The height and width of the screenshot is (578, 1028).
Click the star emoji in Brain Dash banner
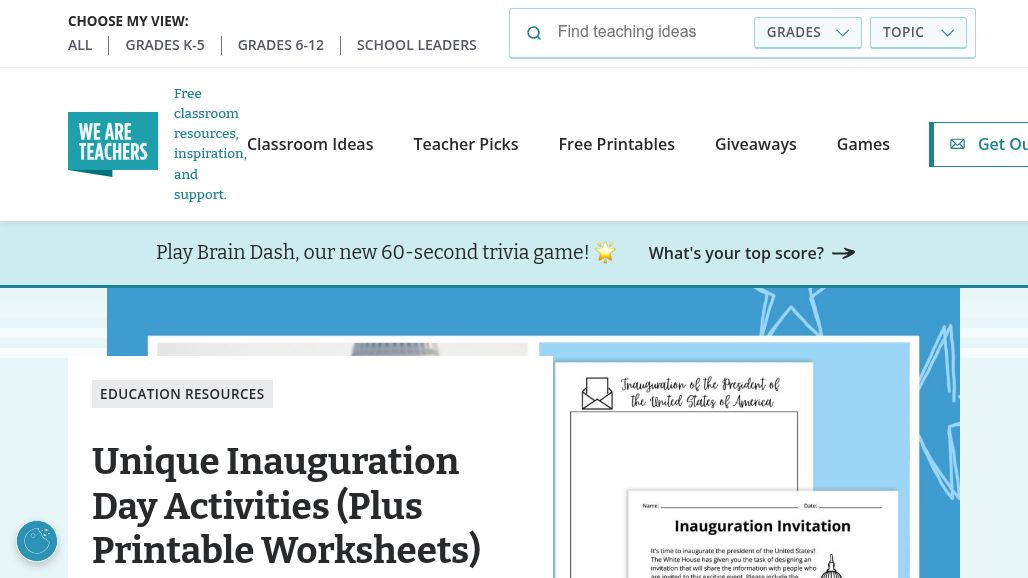(x=605, y=252)
